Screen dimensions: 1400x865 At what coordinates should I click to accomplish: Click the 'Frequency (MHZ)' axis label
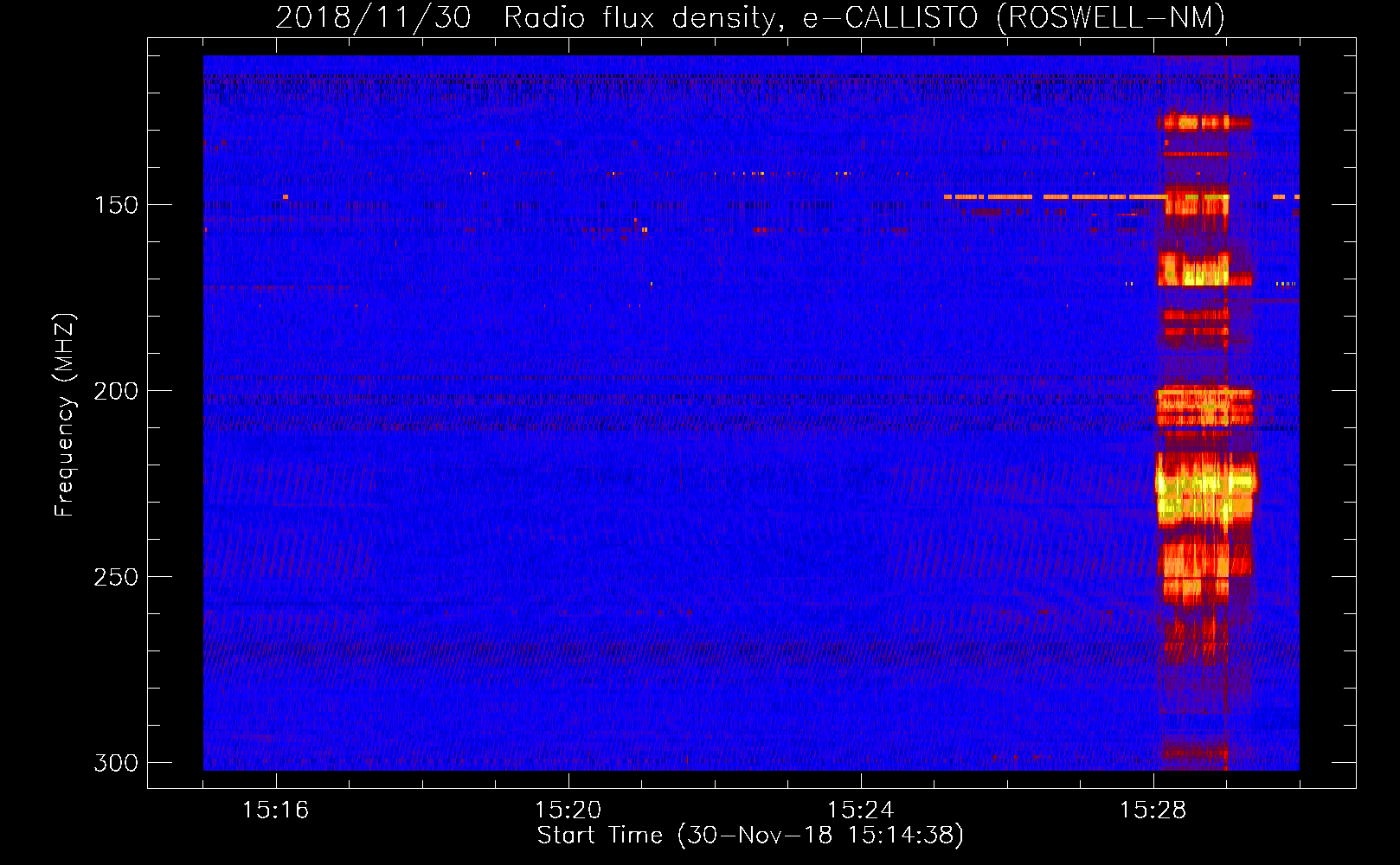(65, 415)
